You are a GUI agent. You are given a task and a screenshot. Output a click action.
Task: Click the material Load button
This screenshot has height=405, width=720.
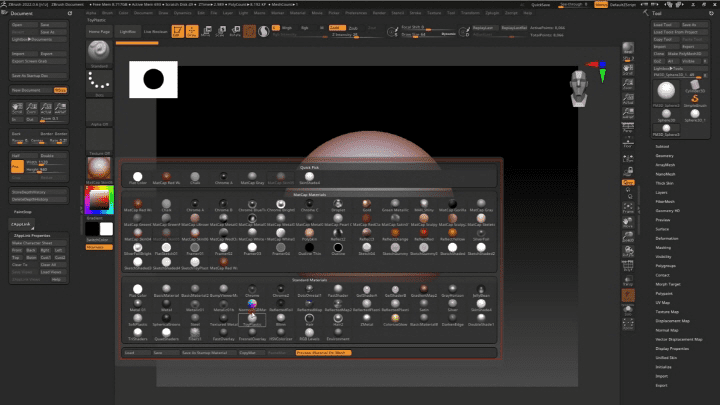pos(136,353)
